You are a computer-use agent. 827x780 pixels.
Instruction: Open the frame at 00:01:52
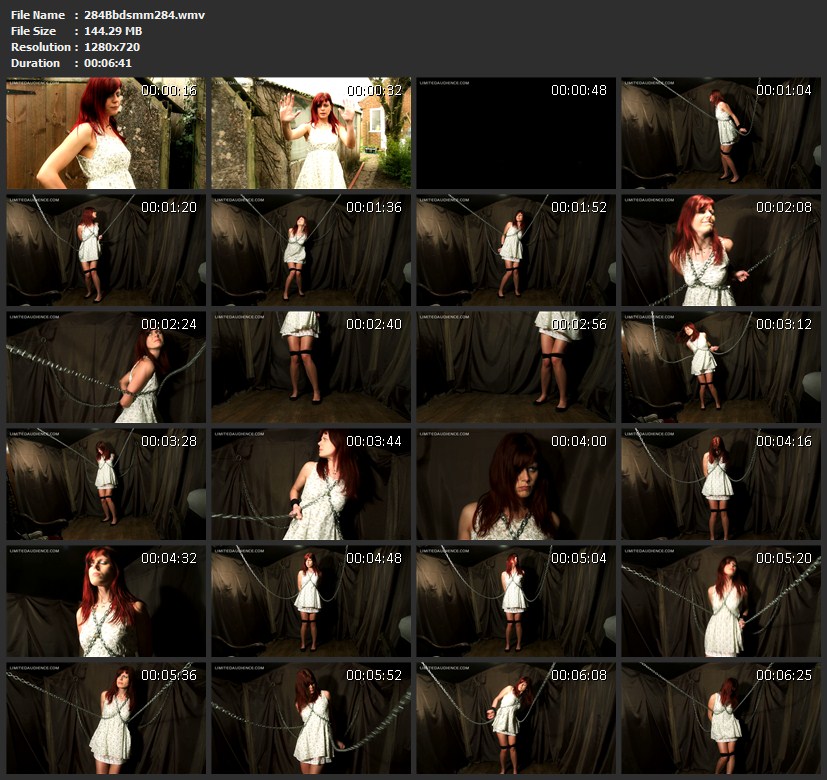click(x=516, y=250)
